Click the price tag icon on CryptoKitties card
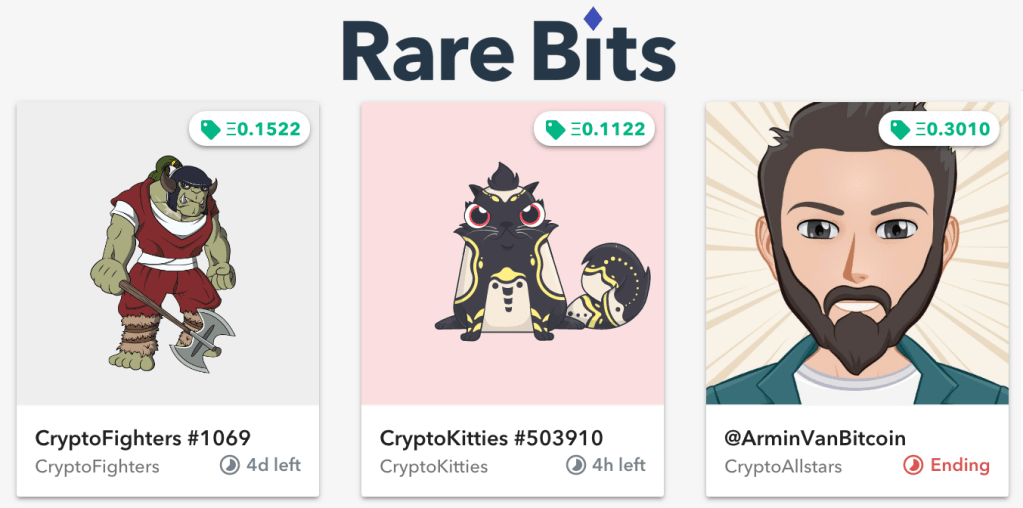The image size is (1023, 508). point(555,129)
